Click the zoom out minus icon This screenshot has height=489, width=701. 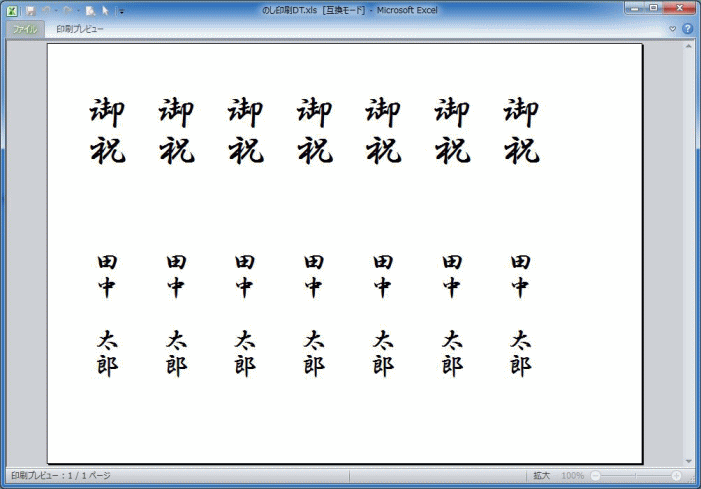(x=595, y=476)
